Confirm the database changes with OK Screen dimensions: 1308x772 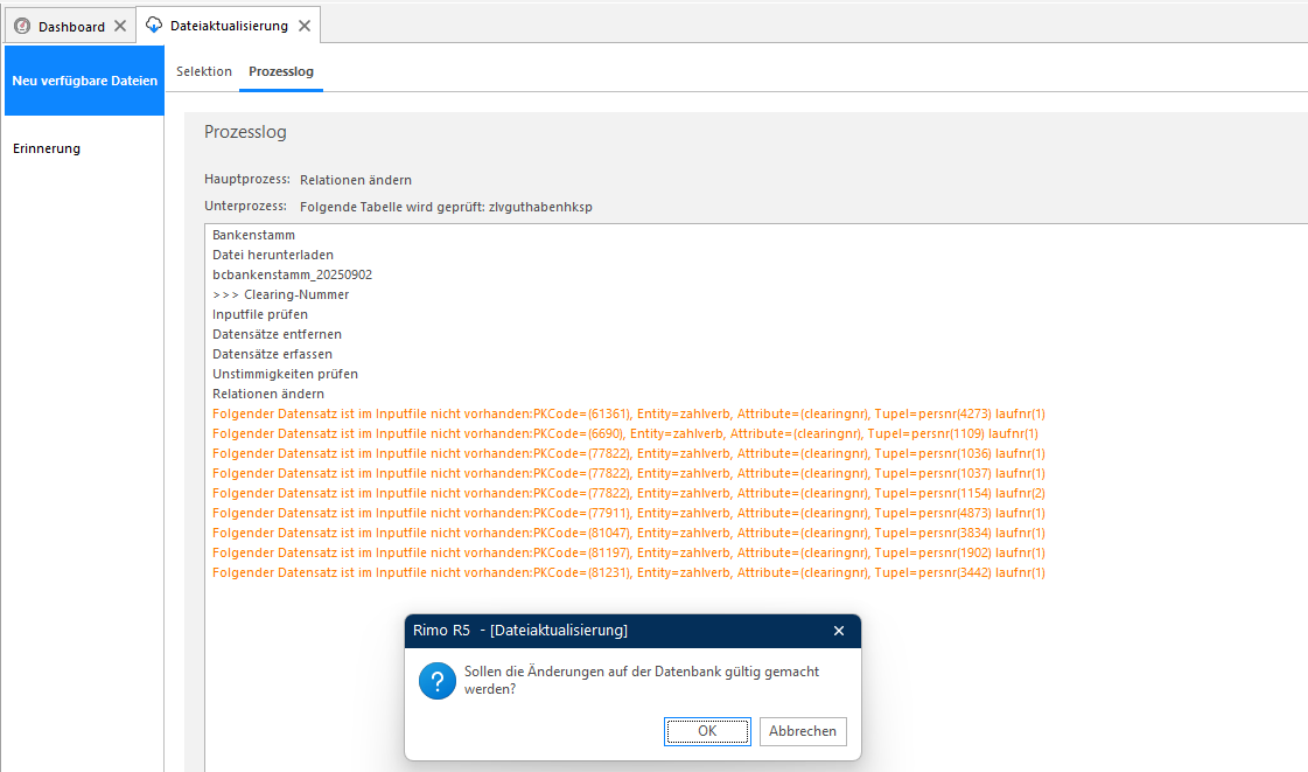707,731
